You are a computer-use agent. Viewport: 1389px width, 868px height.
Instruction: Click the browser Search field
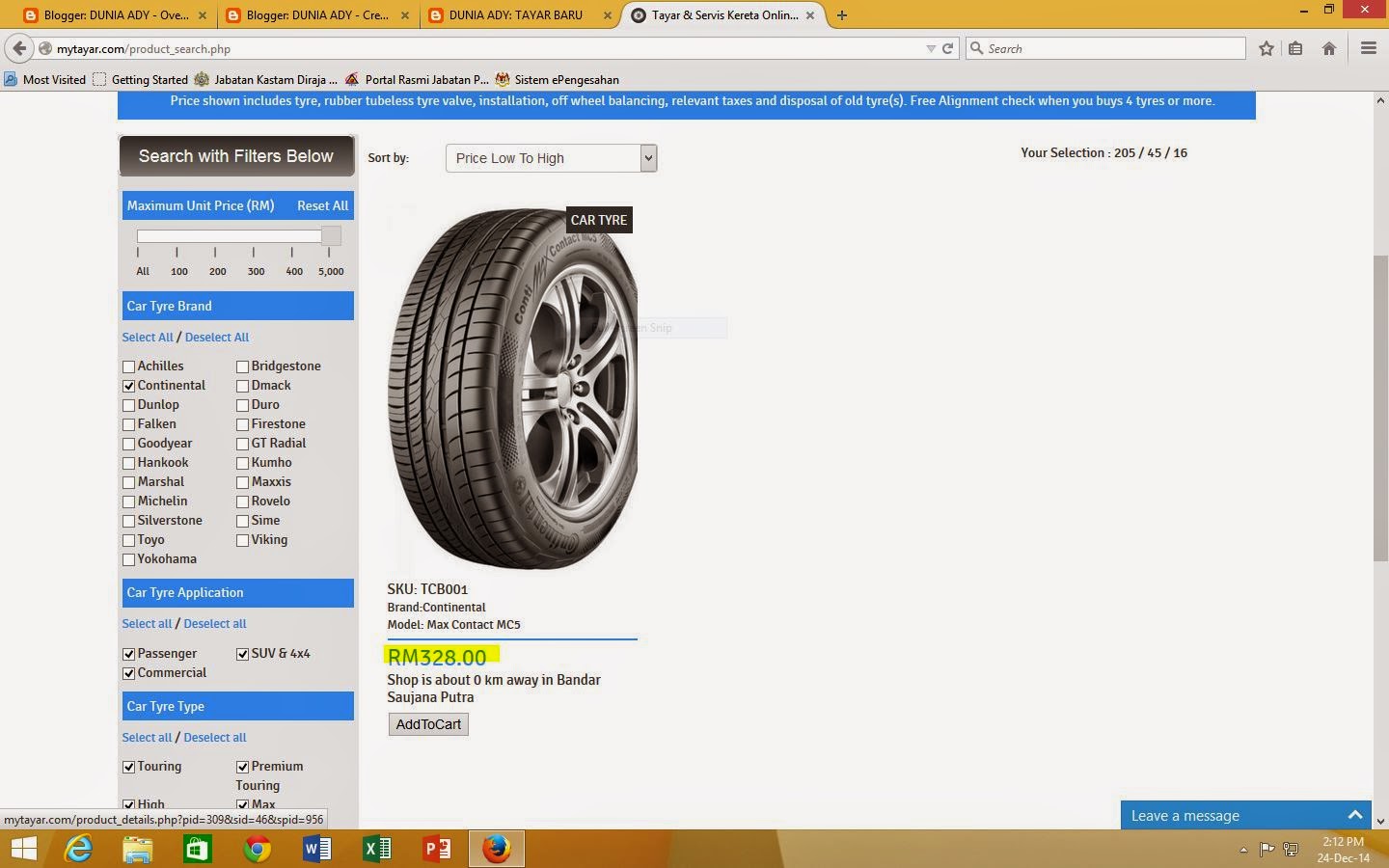point(1106,48)
